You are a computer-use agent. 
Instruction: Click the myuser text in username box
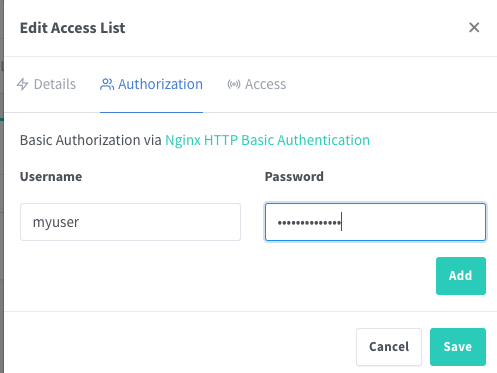click(x=56, y=222)
